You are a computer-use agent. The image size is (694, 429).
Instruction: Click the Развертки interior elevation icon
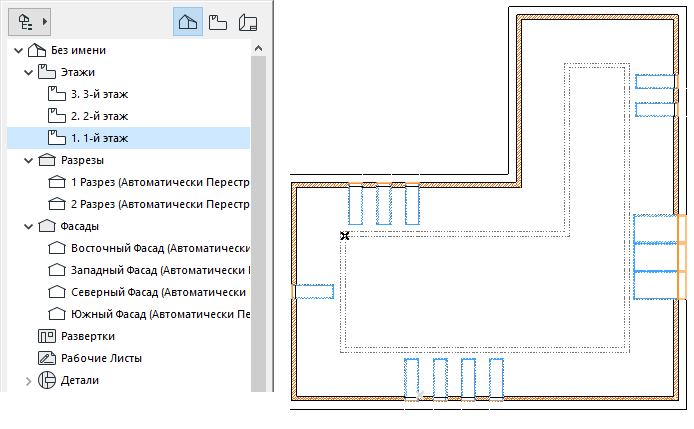click(x=47, y=336)
